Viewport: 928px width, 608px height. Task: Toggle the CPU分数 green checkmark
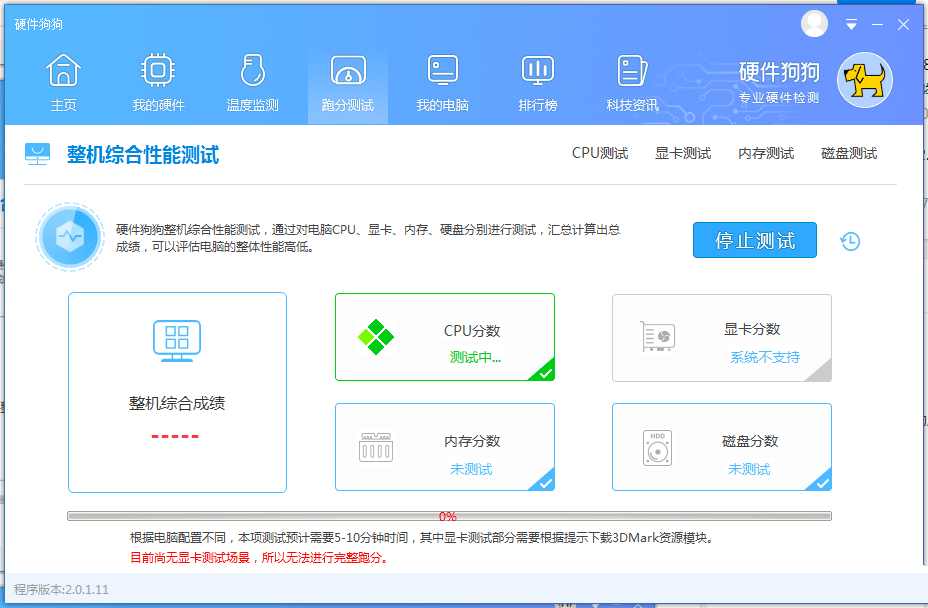[545, 372]
